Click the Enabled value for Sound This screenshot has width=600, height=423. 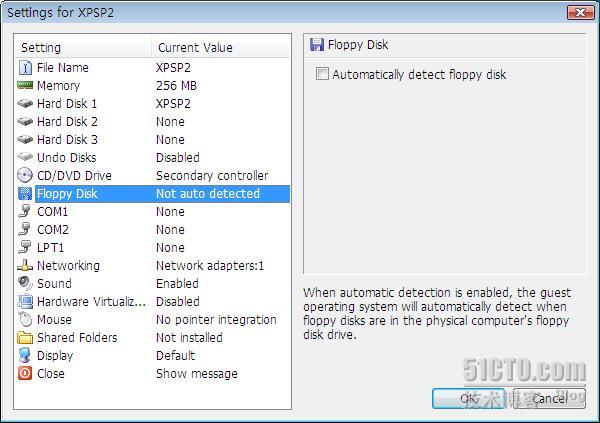[x=177, y=284]
